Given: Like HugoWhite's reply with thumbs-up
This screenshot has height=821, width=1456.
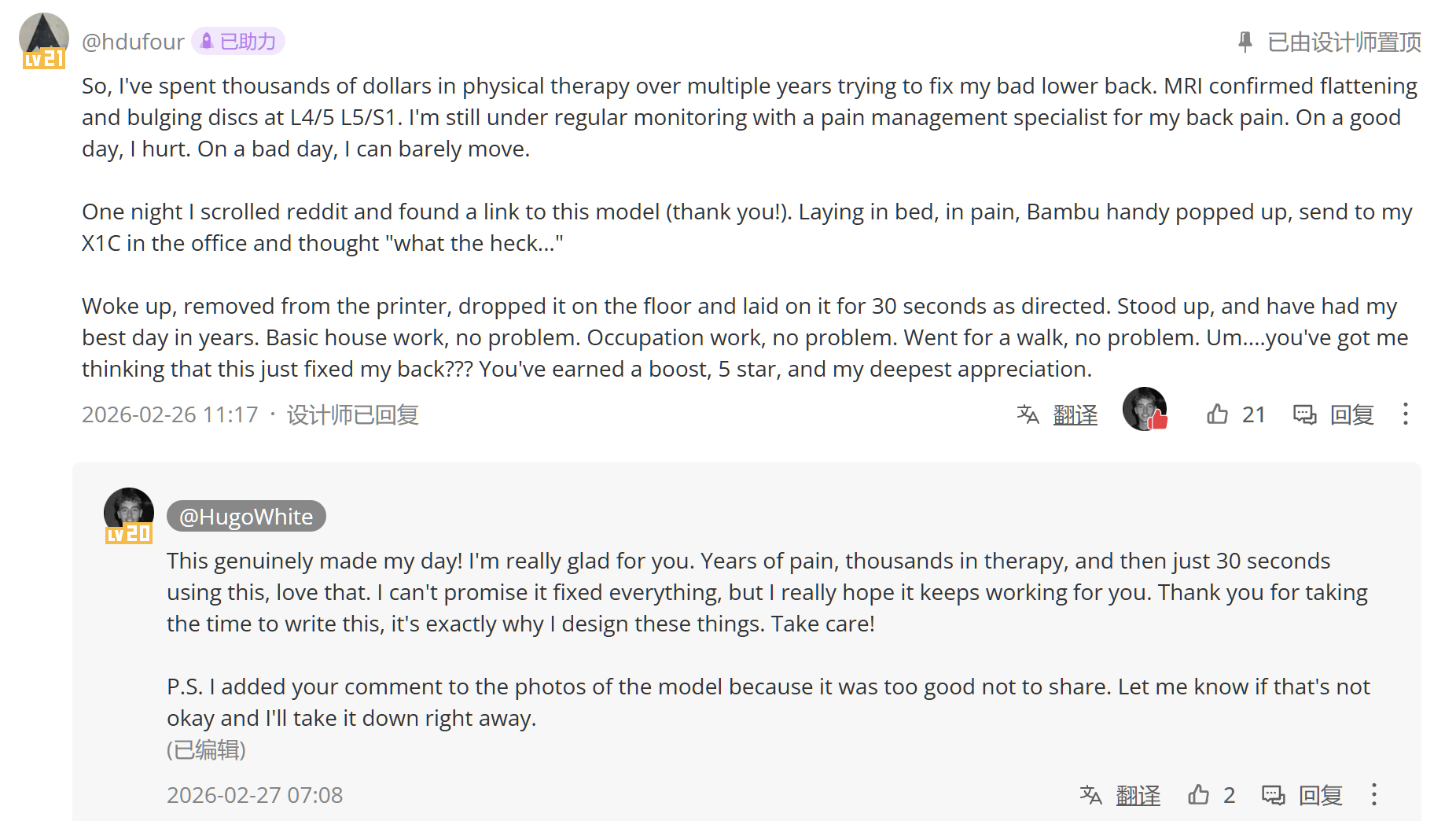Looking at the screenshot, I should (1199, 795).
